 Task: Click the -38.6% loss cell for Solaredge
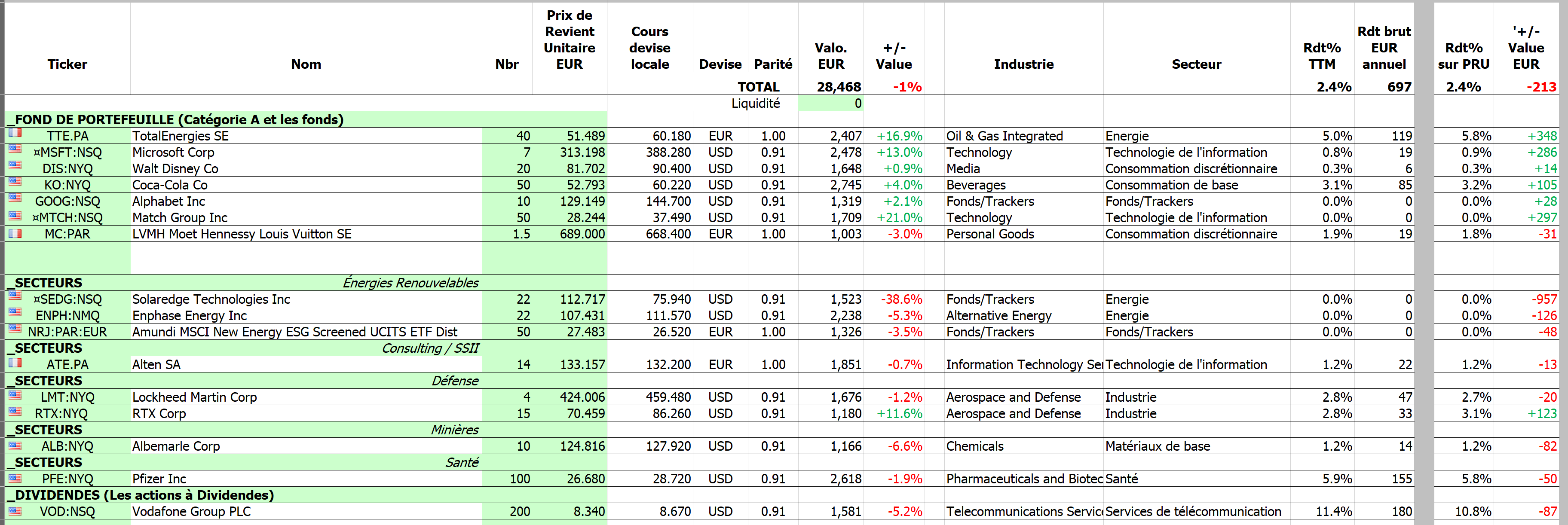(x=894, y=299)
